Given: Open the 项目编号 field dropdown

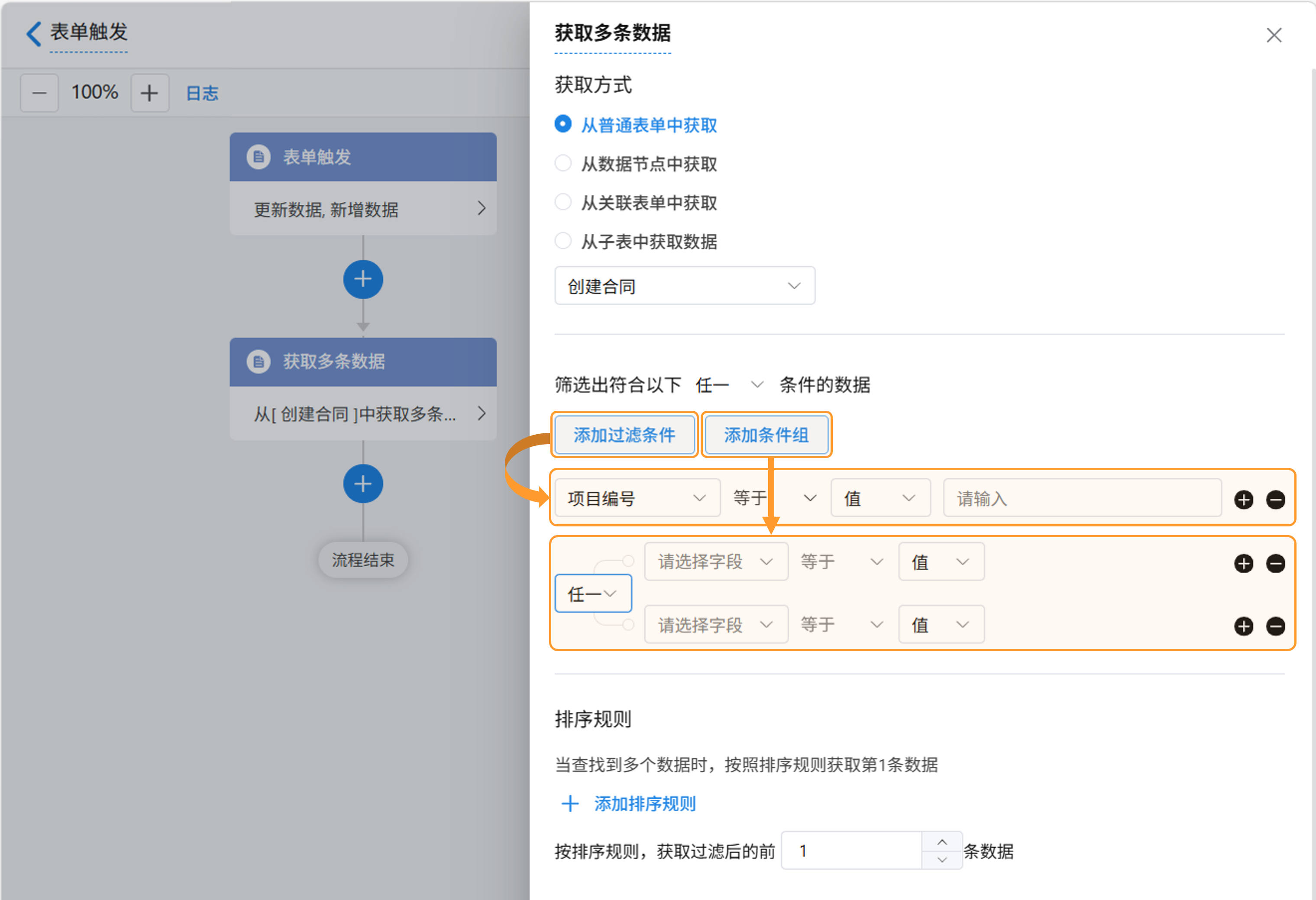Looking at the screenshot, I should 637,498.
